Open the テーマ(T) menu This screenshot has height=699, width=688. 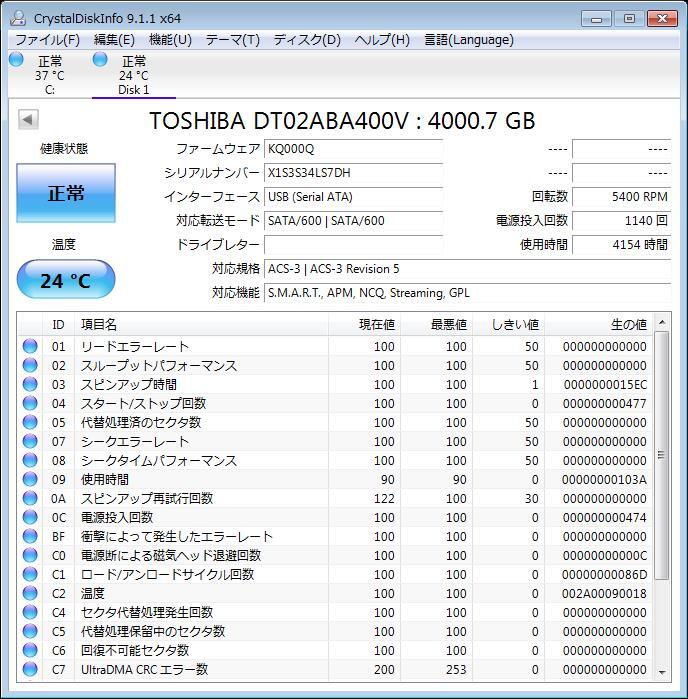tap(233, 40)
